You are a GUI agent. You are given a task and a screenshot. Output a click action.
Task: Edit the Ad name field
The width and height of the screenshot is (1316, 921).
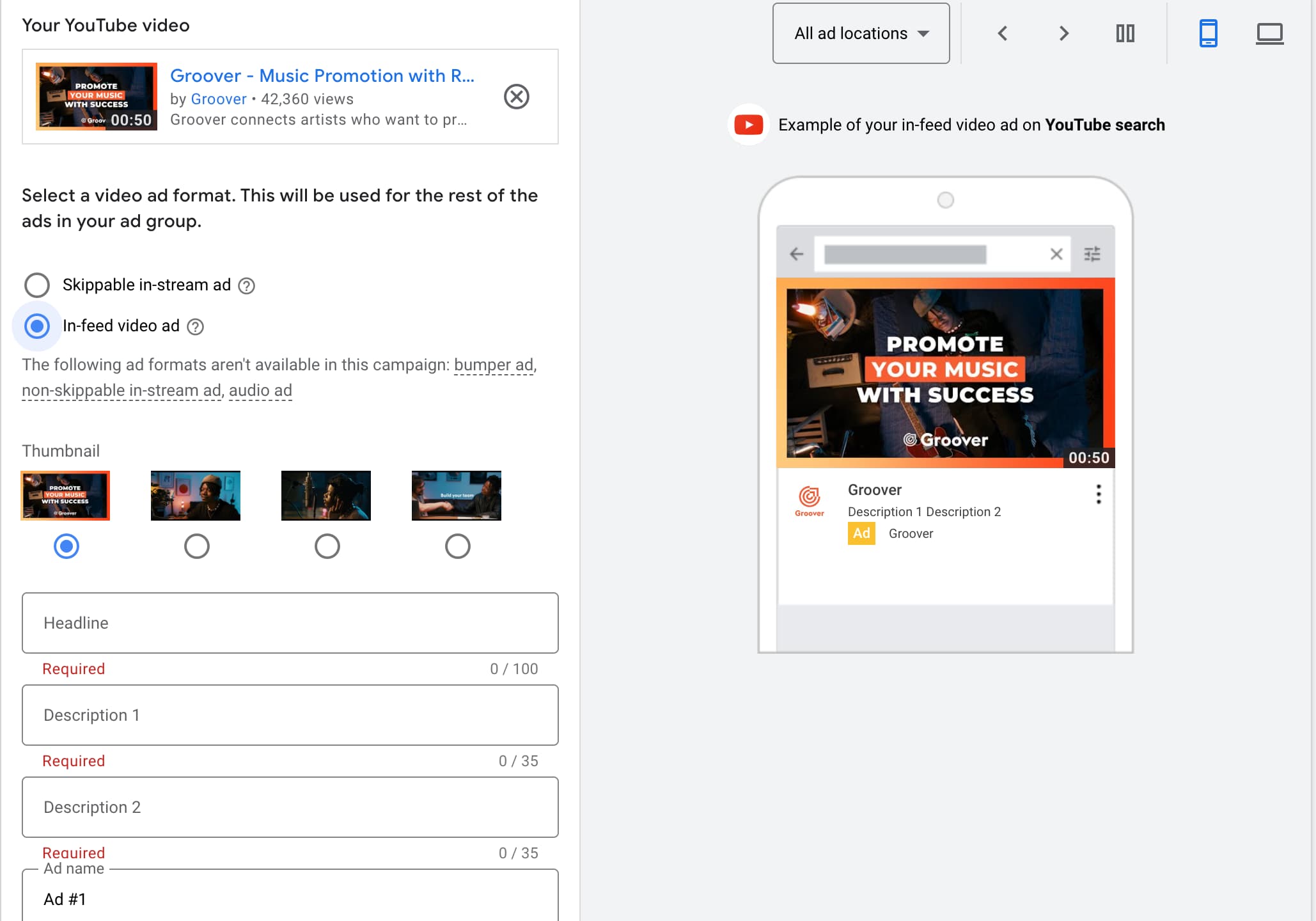tap(290, 897)
